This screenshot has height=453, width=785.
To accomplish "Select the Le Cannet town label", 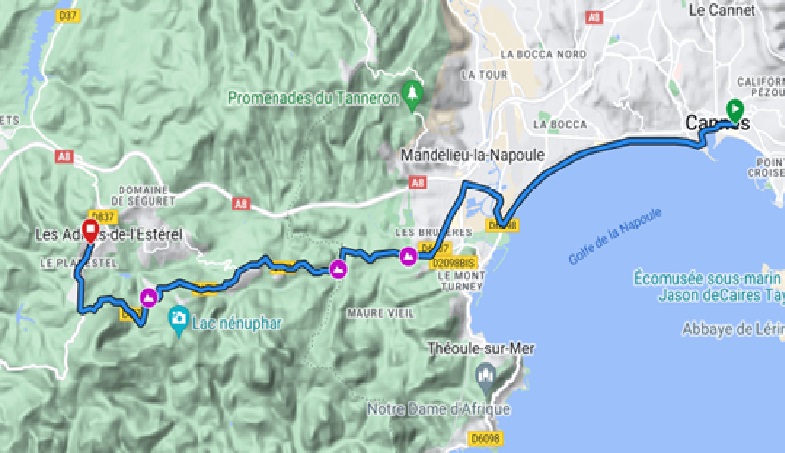I will coord(721,10).
